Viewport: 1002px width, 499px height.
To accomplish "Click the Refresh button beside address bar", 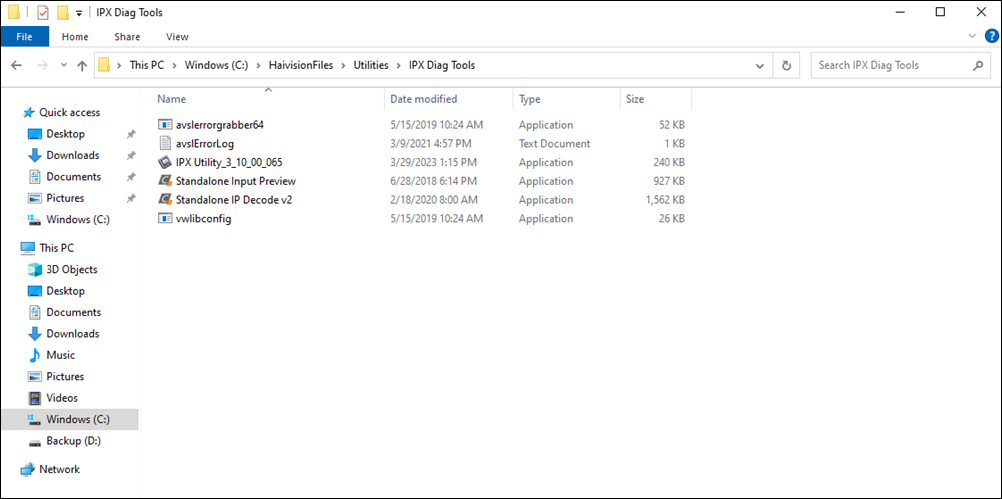I will 787,66.
